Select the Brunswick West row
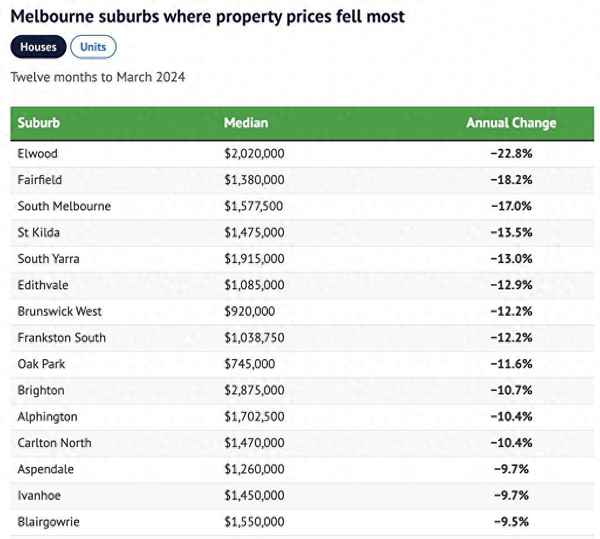Screen dimensions: 600x539 pyautogui.click(x=60, y=311)
